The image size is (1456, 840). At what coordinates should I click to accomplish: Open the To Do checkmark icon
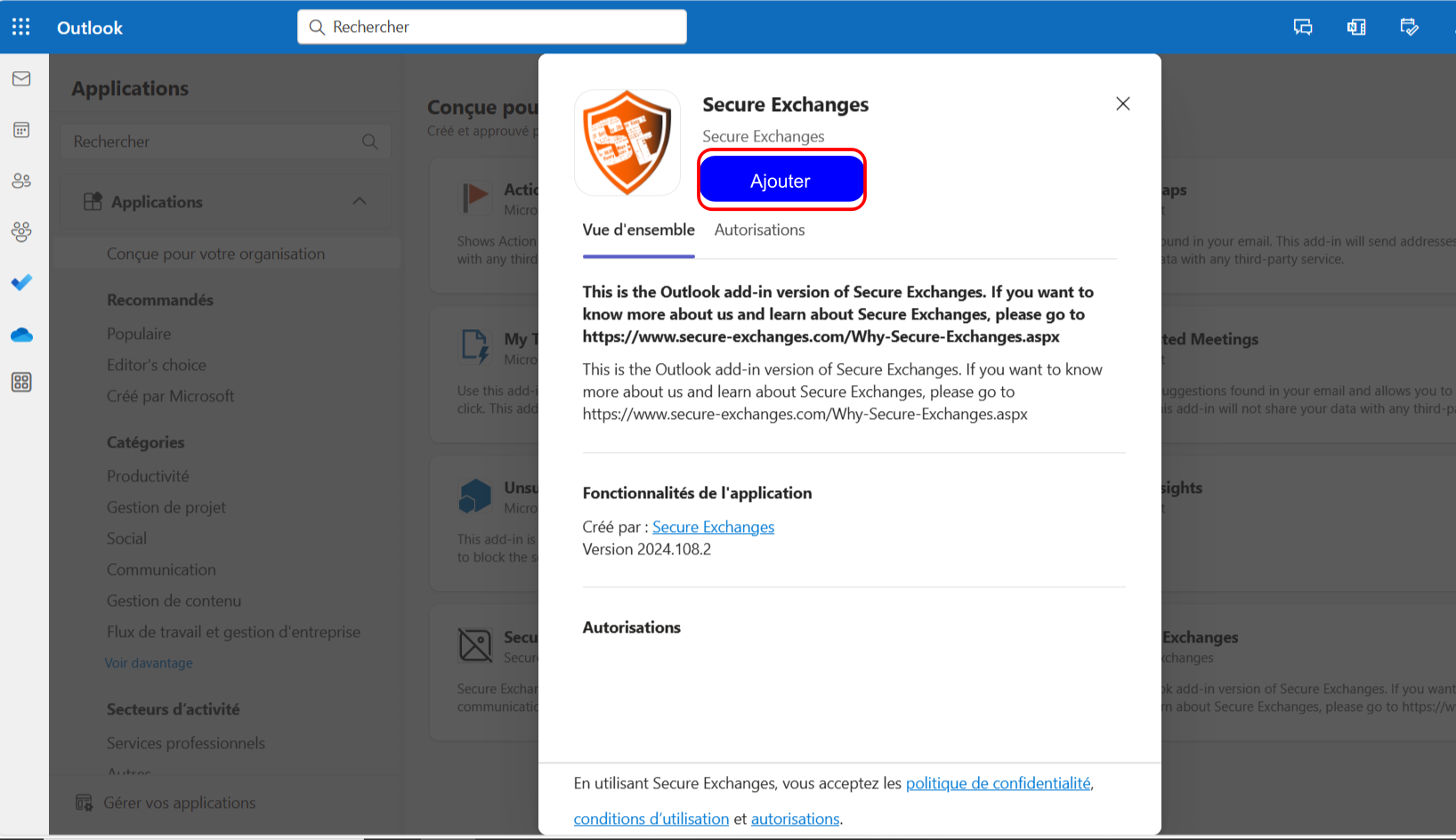(21, 282)
